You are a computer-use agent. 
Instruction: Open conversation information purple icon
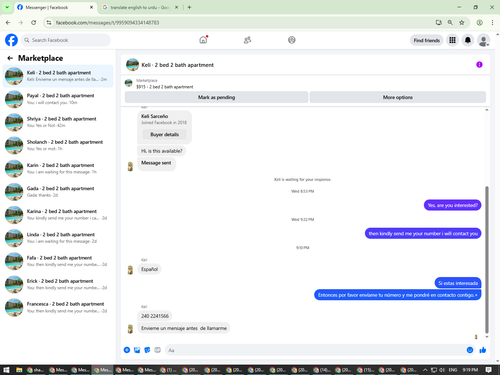click(x=479, y=65)
